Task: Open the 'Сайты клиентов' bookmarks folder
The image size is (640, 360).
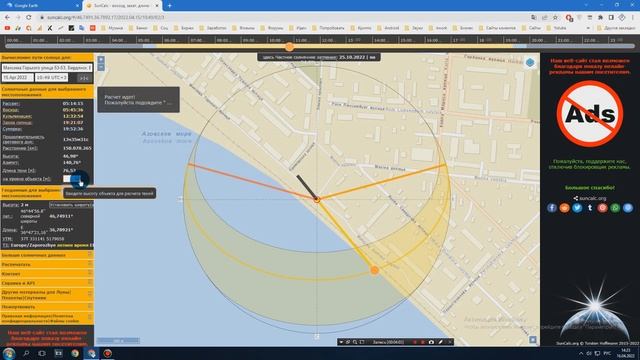Action: point(497,28)
